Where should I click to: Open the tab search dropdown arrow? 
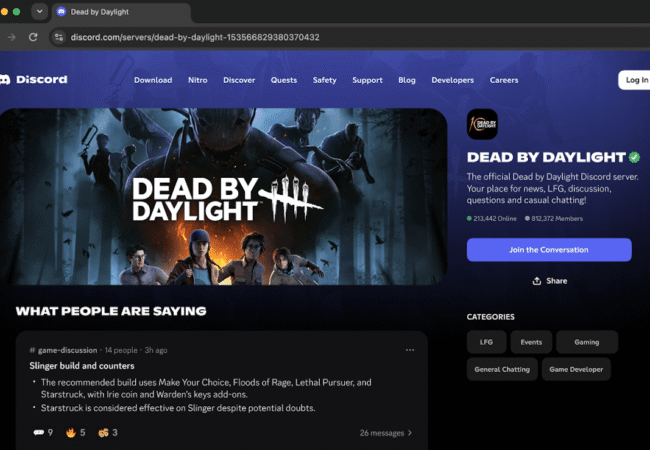tap(39, 12)
